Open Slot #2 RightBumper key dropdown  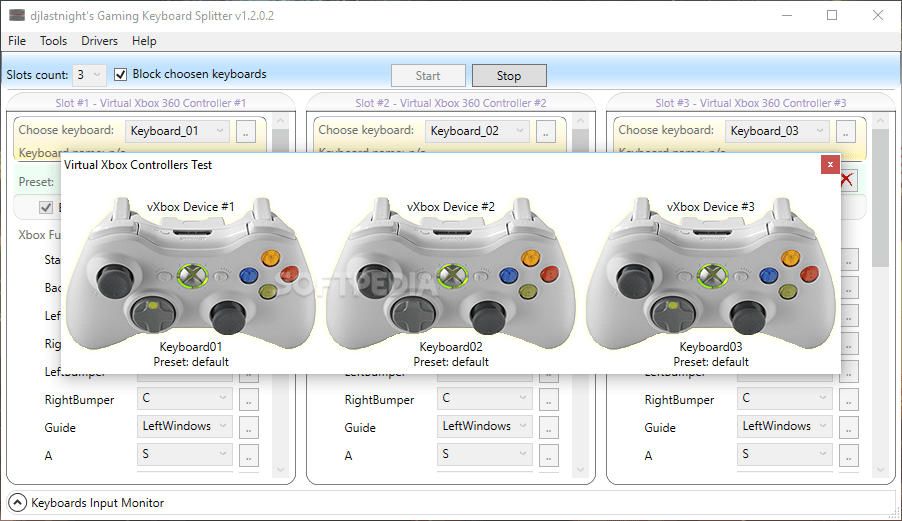click(x=485, y=398)
